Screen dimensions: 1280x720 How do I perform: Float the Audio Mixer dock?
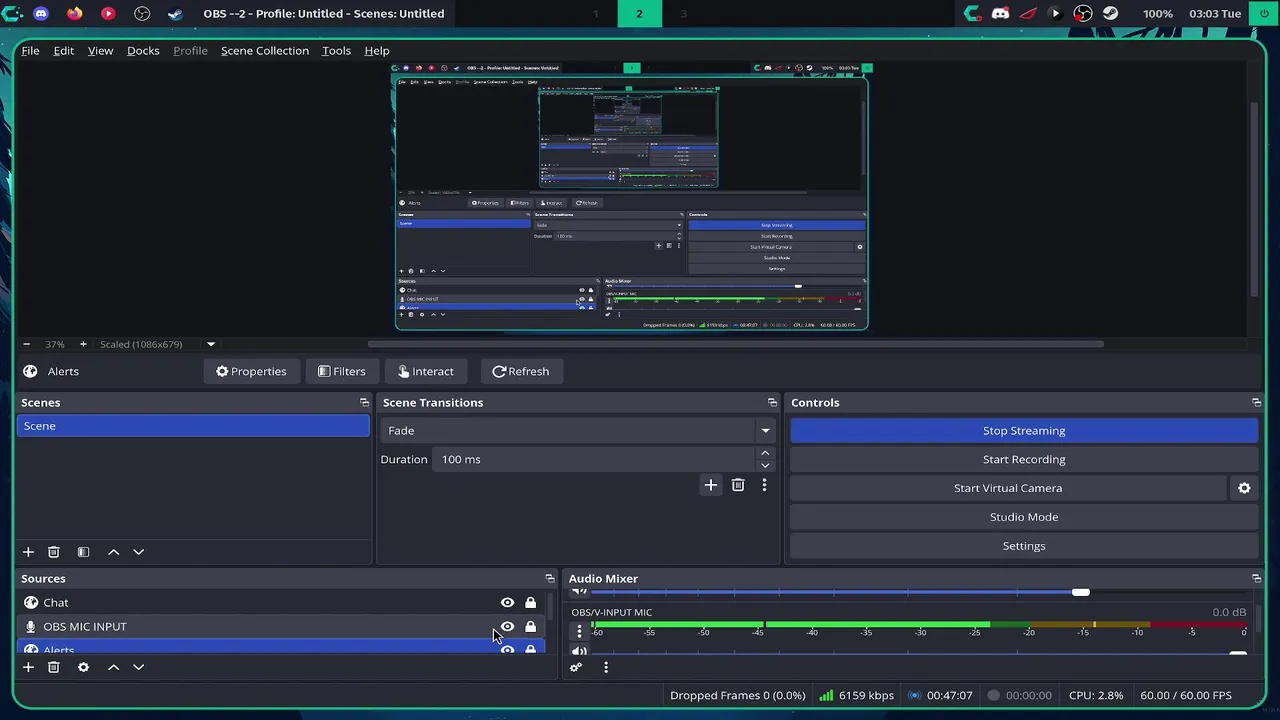pos(1256,579)
